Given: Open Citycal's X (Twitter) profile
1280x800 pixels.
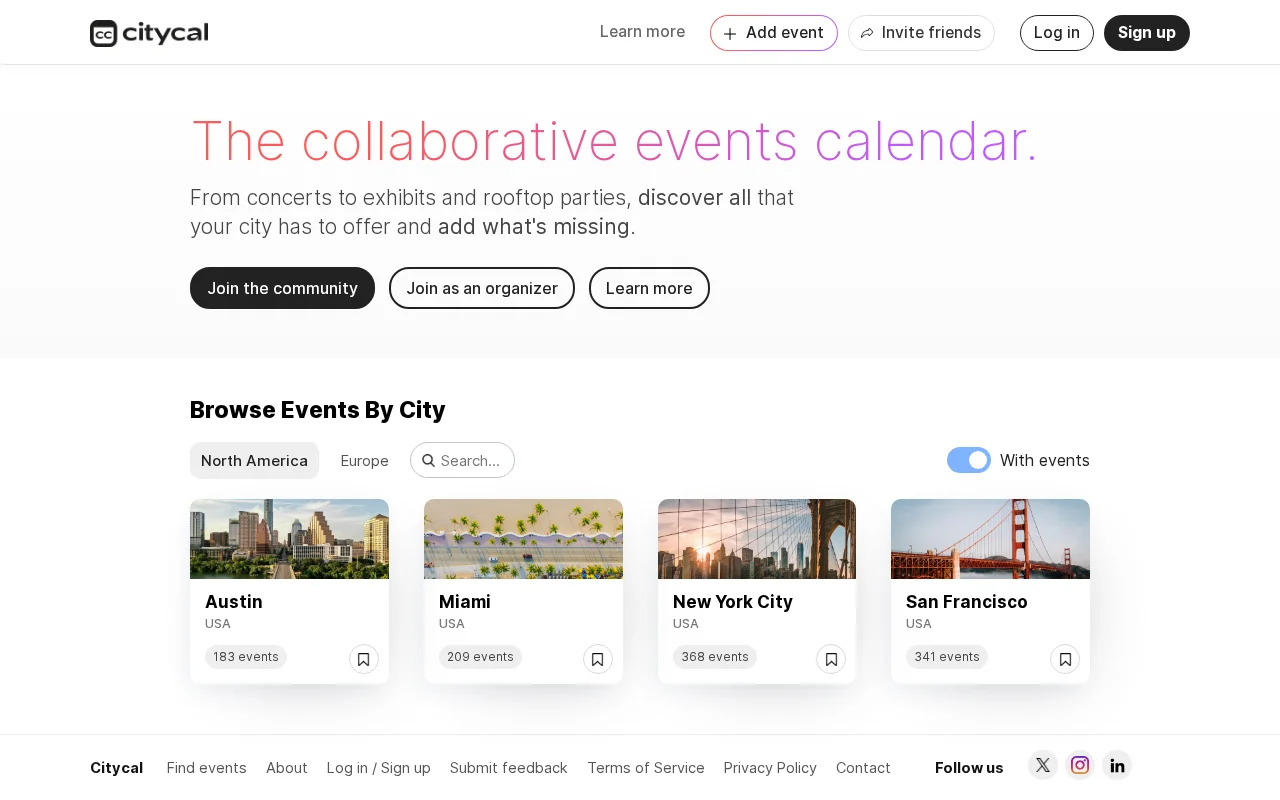Looking at the screenshot, I should click(x=1043, y=765).
